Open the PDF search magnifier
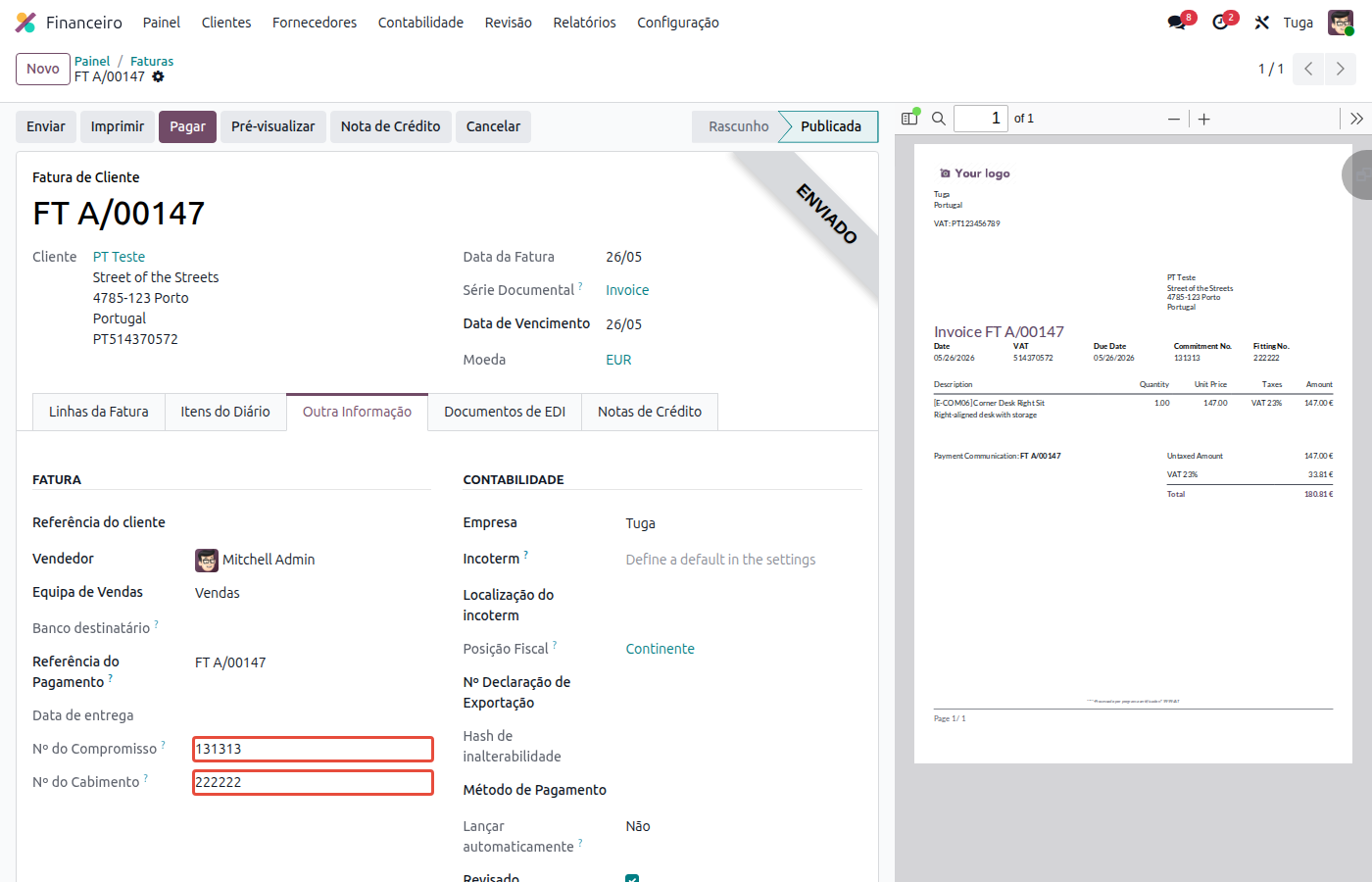Viewport: 1372px width, 882px height. tap(938, 119)
